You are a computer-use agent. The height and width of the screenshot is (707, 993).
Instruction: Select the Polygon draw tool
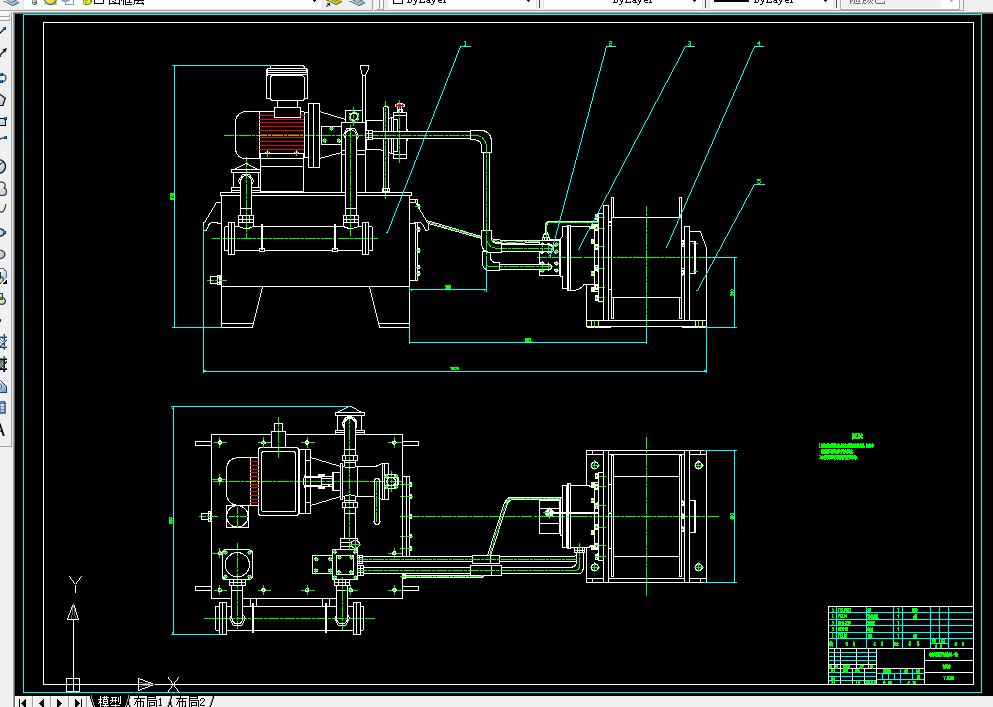[3, 99]
